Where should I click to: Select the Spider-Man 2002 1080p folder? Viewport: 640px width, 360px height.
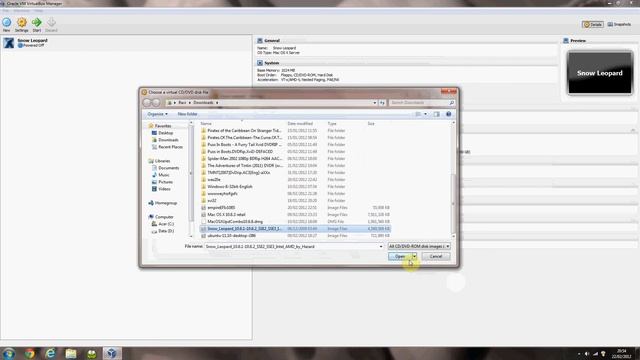[295, 158]
